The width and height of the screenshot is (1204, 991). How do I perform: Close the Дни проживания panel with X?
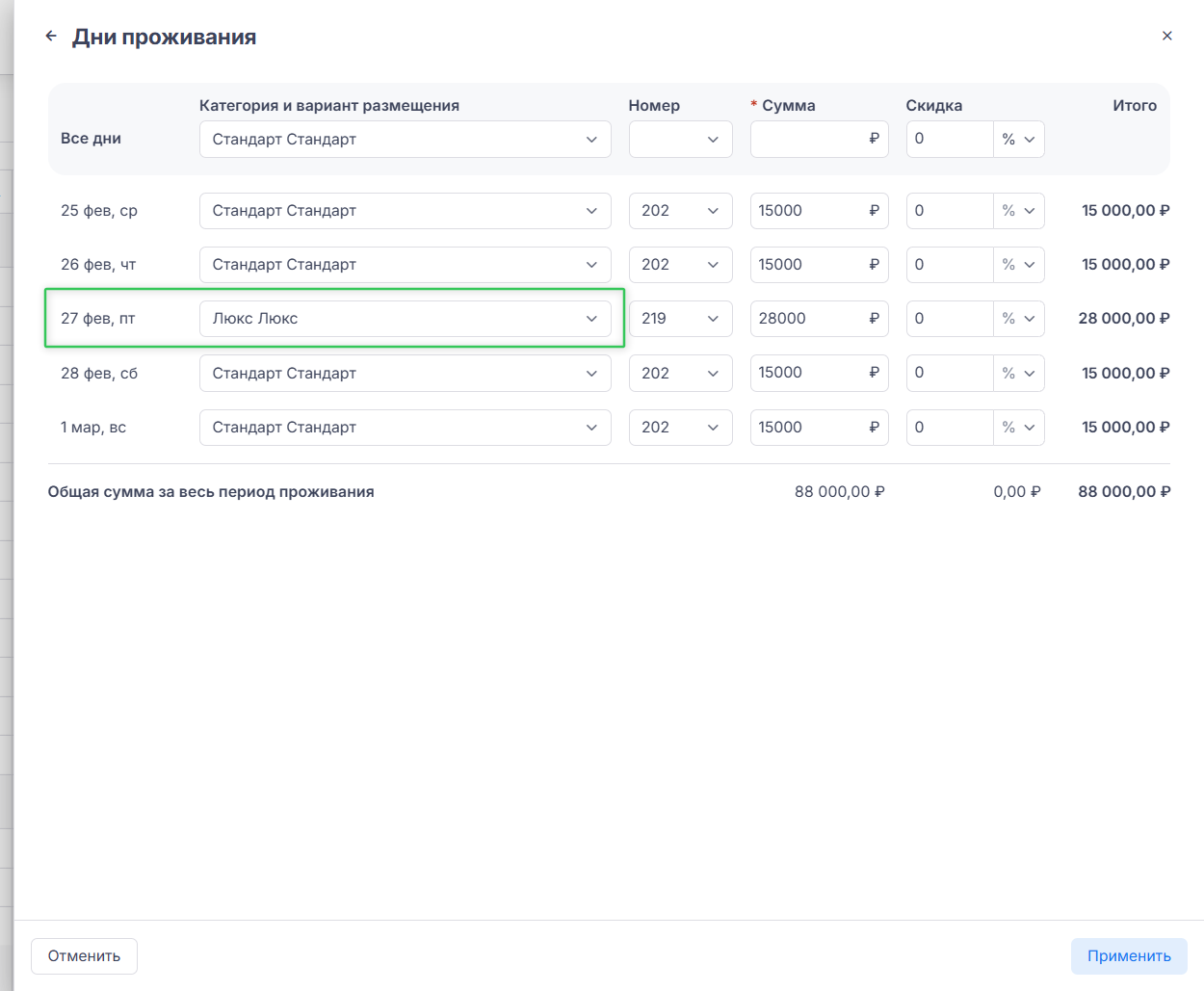click(x=1166, y=36)
